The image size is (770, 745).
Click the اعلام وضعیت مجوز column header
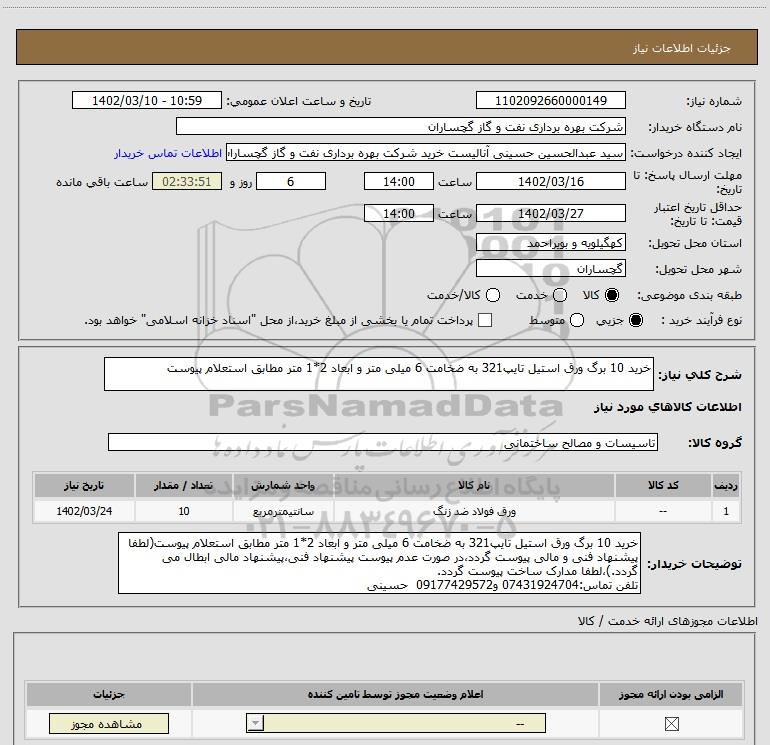(x=395, y=694)
